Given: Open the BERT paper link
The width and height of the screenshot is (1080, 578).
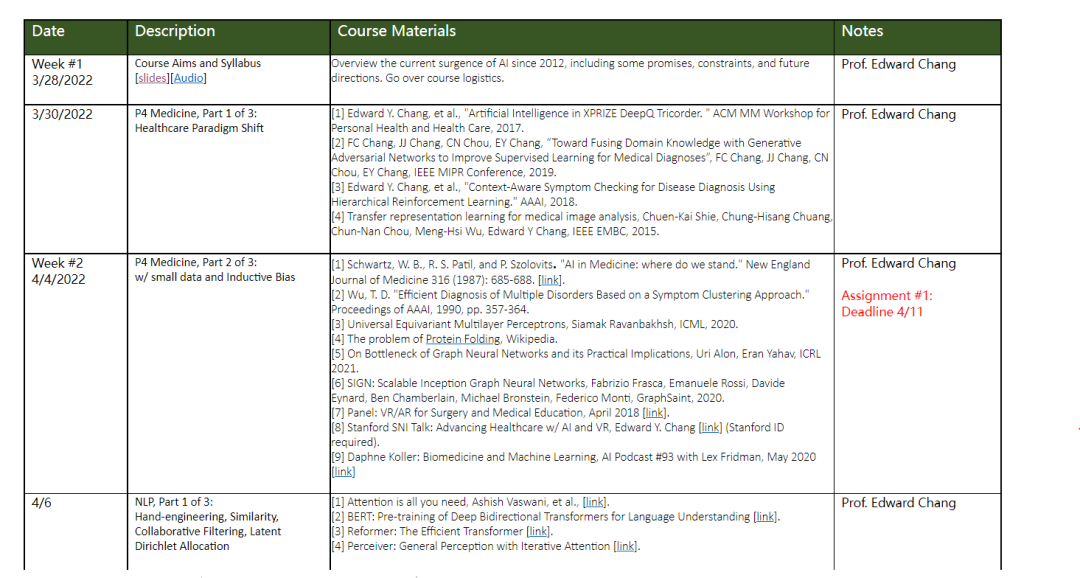Looking at the screenshot, I should (765, 517).
